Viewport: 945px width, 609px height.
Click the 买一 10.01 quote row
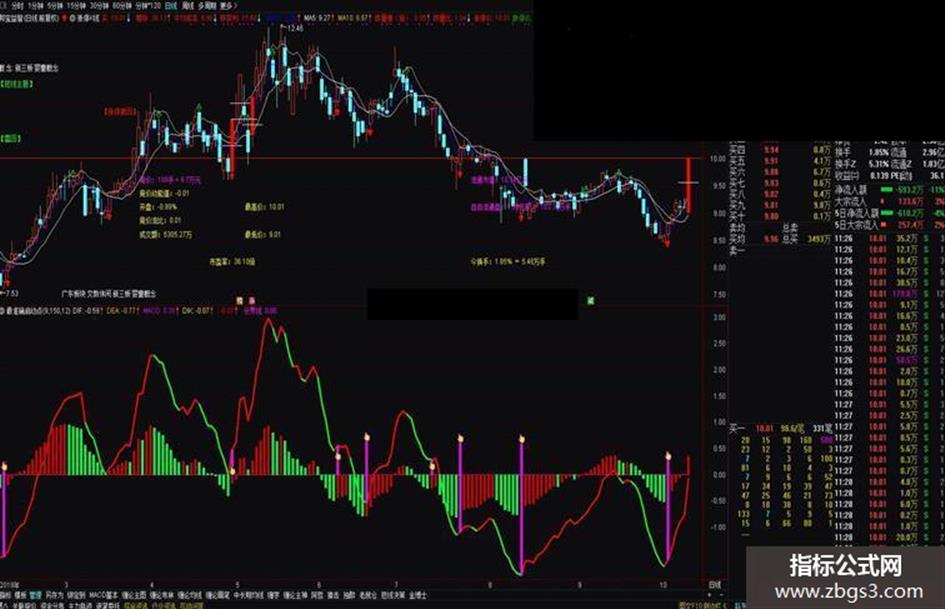780,428
